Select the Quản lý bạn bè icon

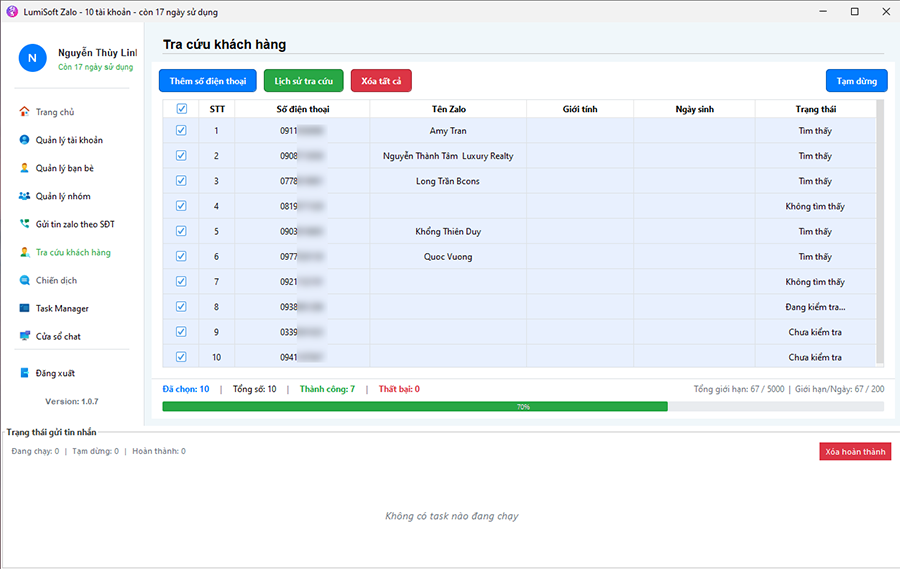[x=24, y=168]
